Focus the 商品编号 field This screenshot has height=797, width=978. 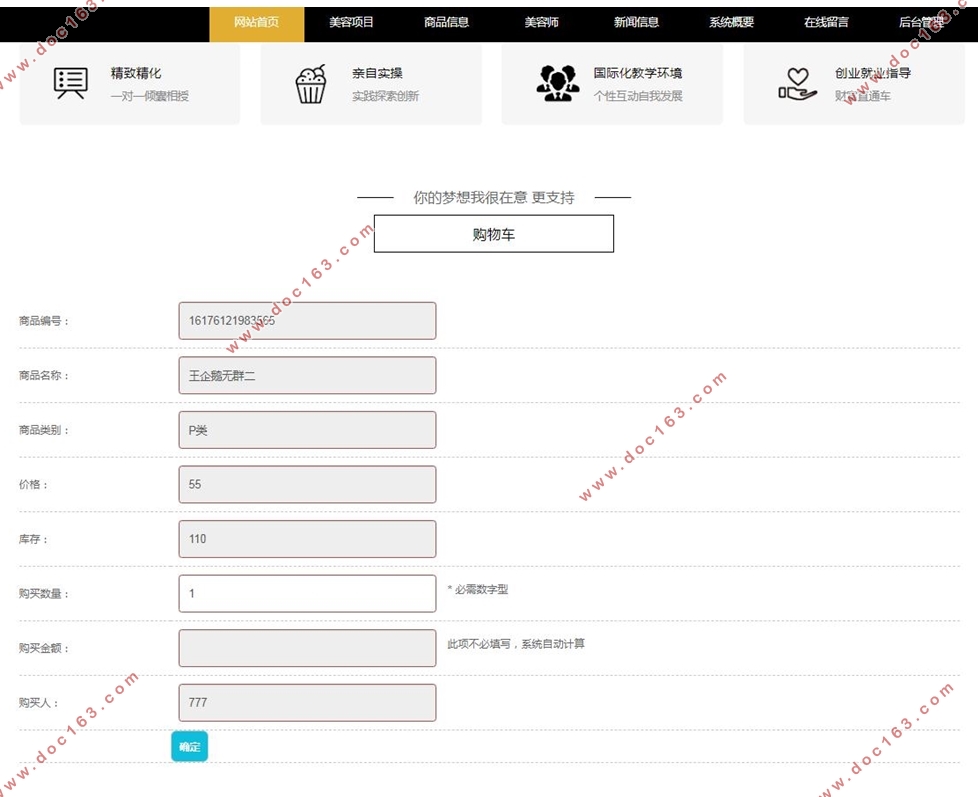point(307,321)
